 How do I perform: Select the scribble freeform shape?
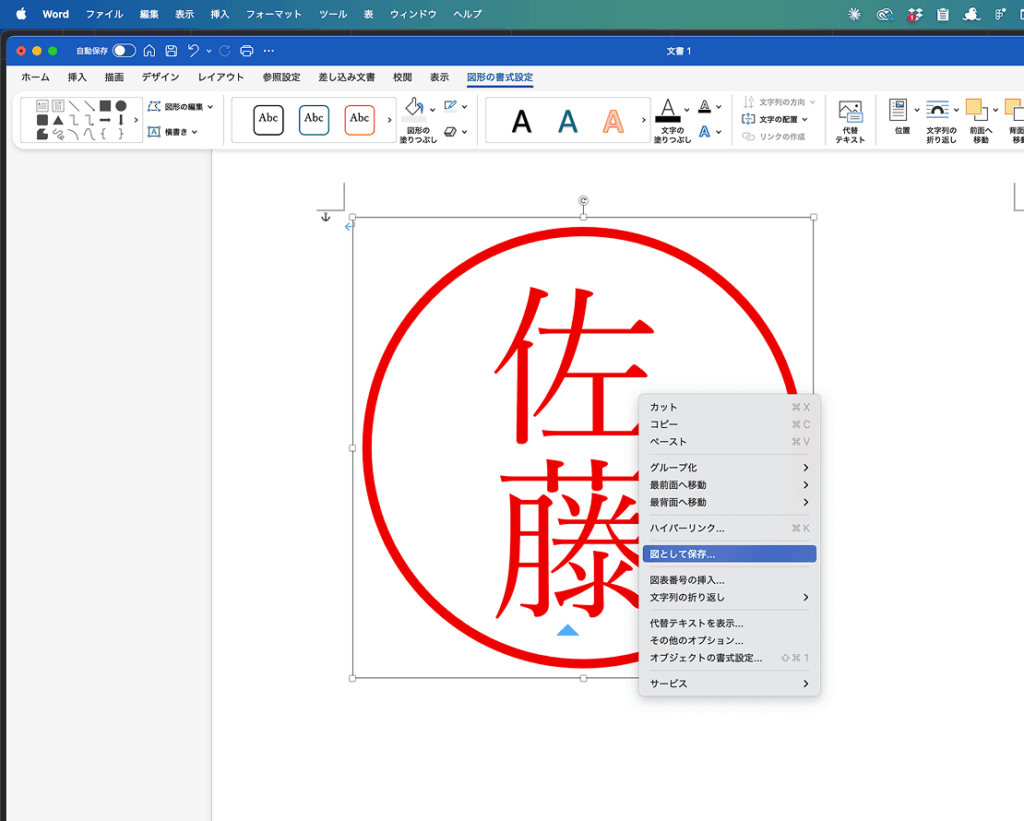pos(58,135)
